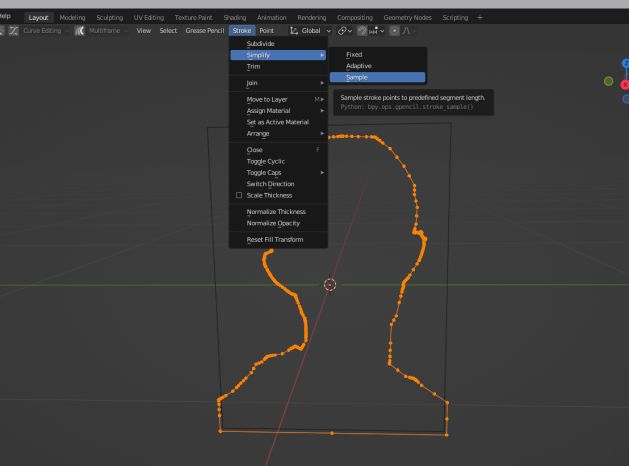Open the pivot point link icon menu
The image size is (629, 466).
[345, 30]
